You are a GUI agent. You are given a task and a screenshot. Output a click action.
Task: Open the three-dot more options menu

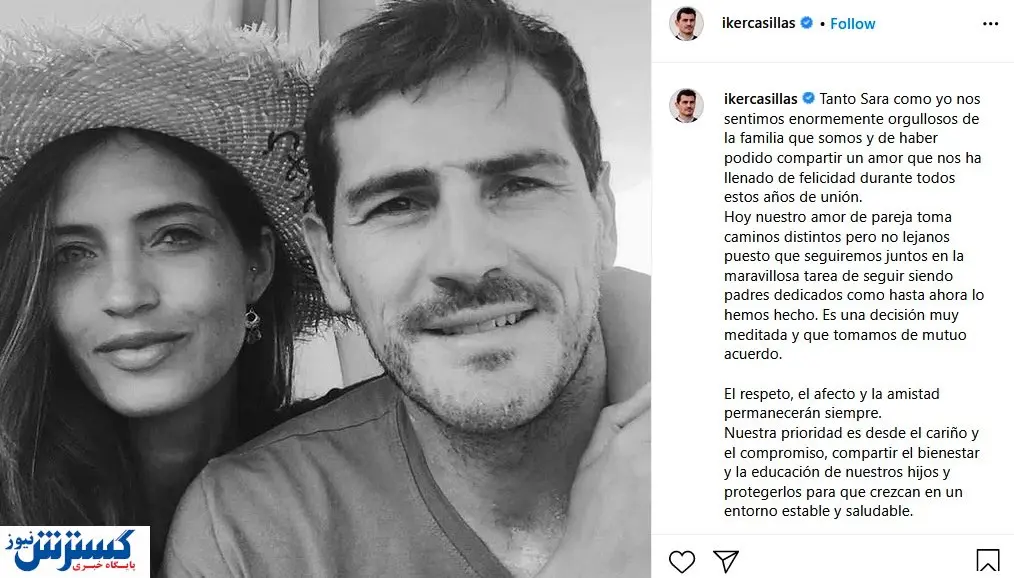click(x=990, y=24)
